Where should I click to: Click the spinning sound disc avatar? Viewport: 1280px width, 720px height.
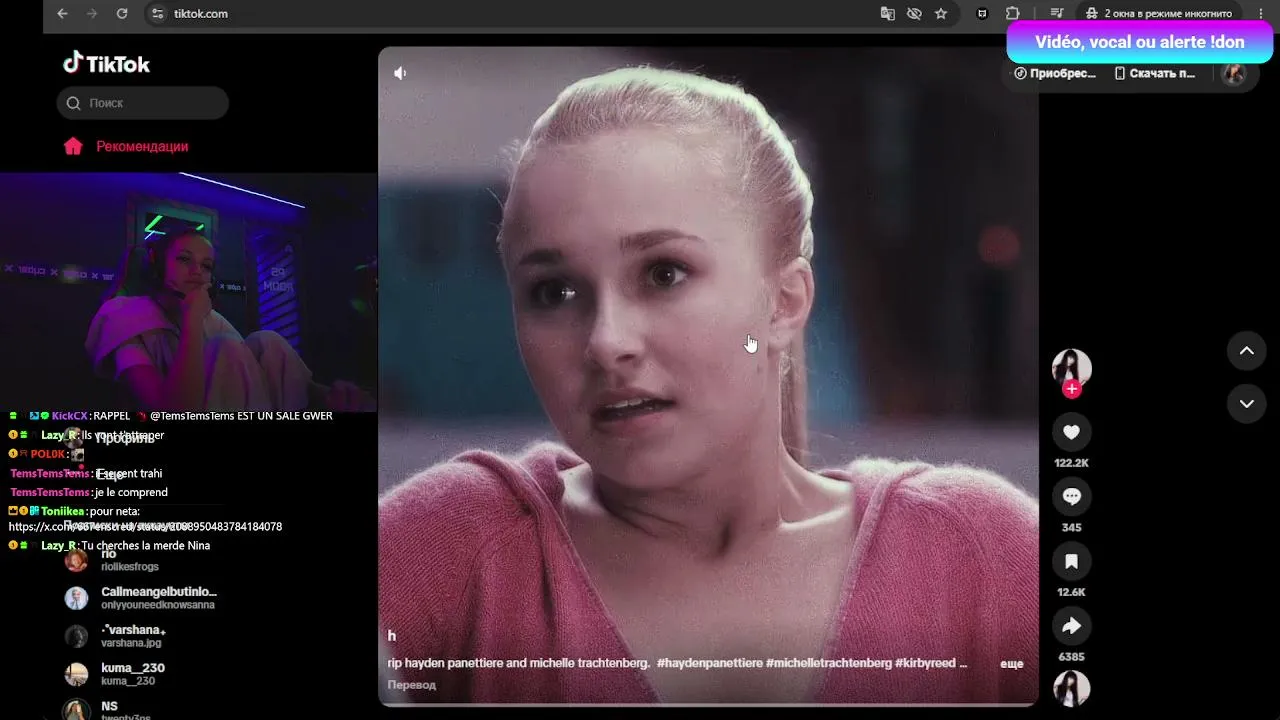coord(1071,688)
